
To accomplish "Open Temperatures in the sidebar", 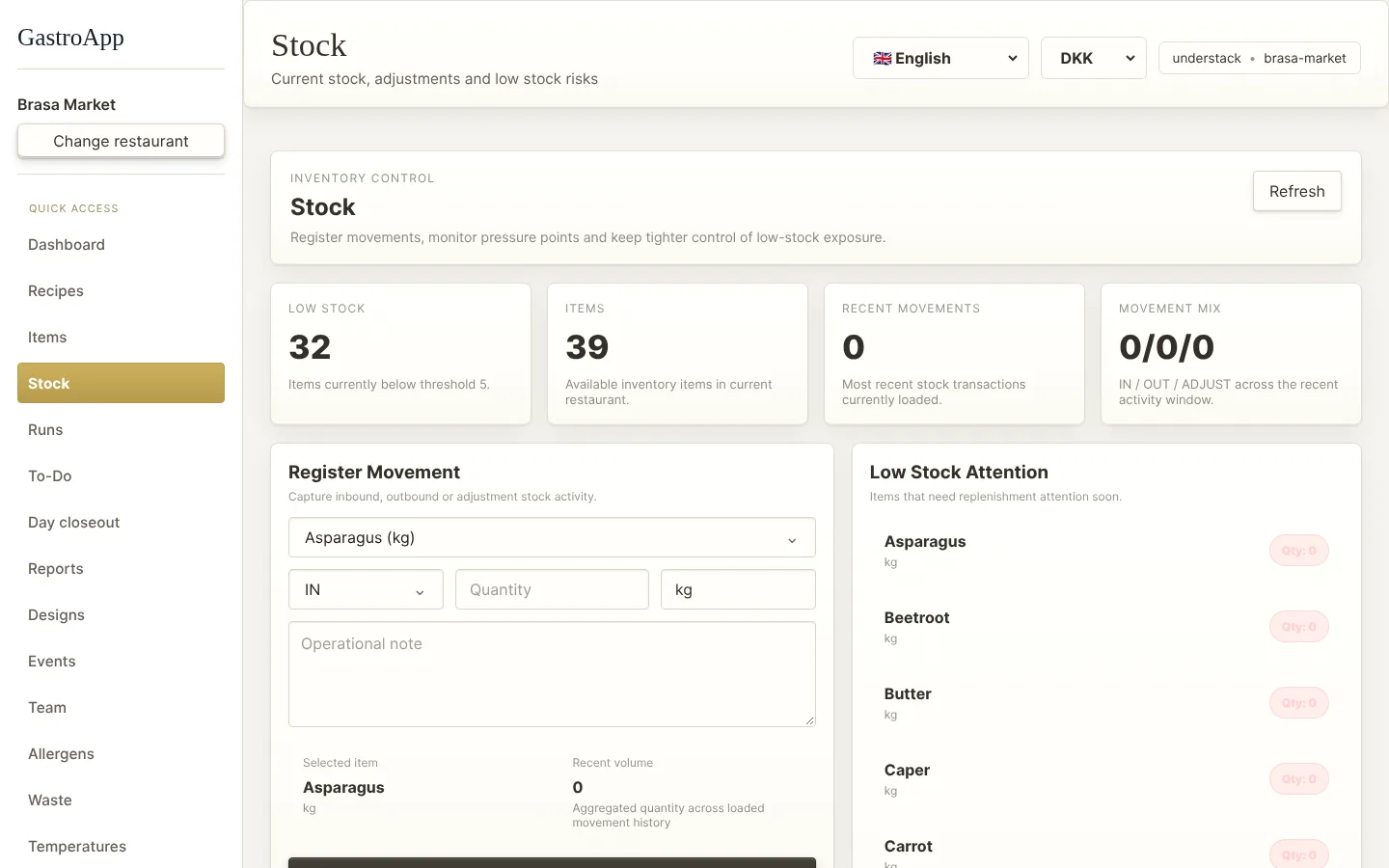I will pyautogui.click(x=121, y=847).
